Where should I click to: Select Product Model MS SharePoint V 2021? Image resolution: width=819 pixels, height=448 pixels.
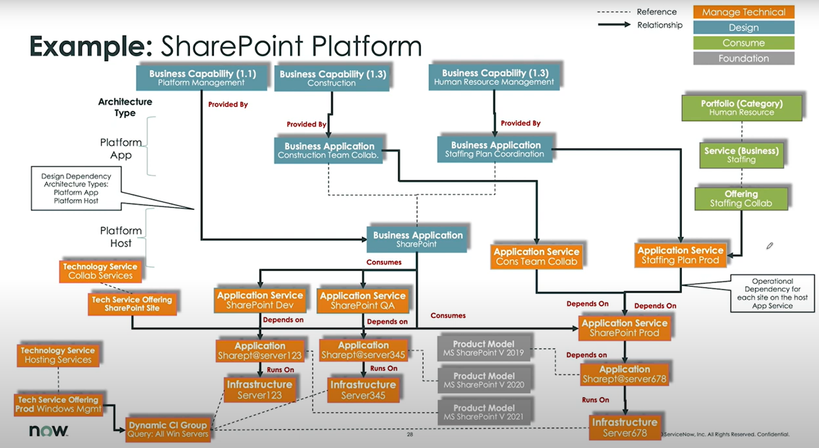coord(484,412)
